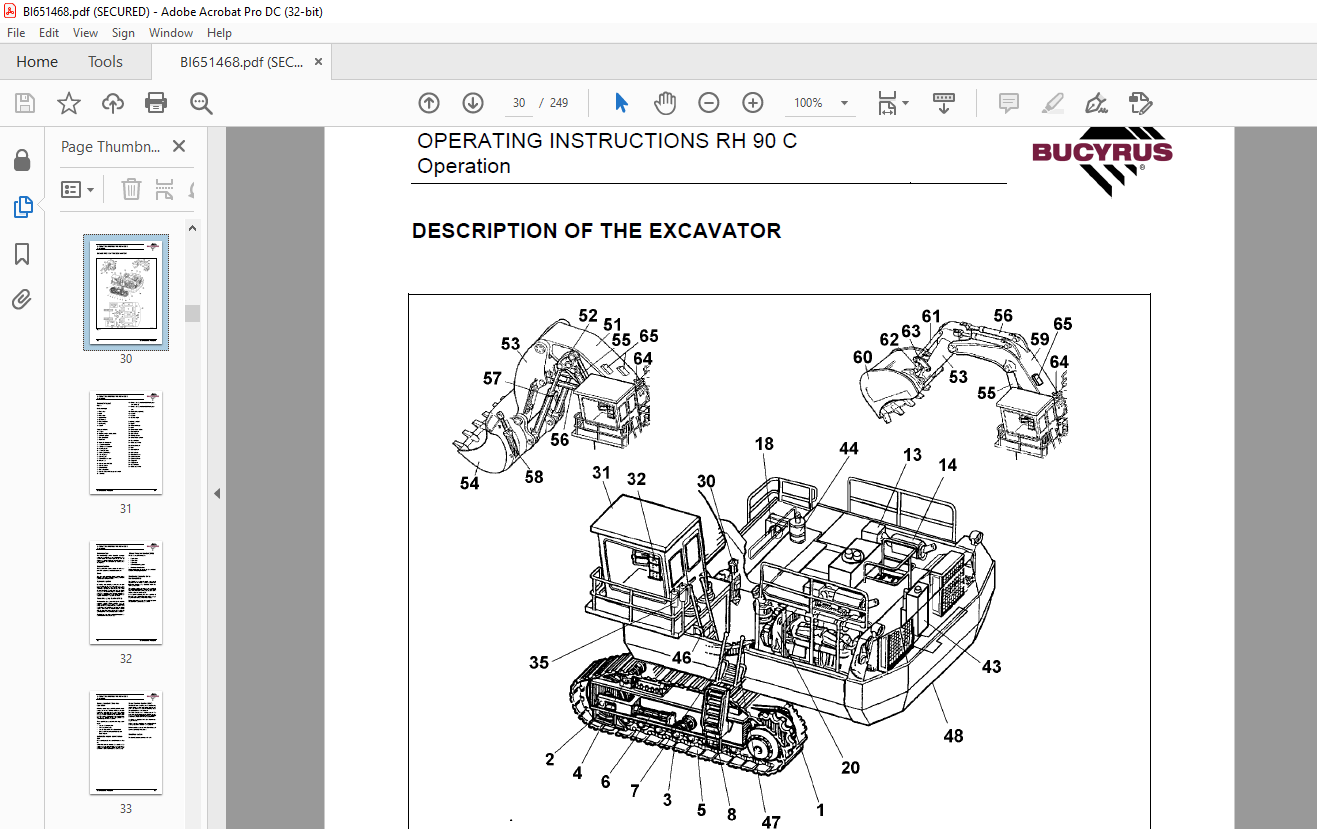Close the BI651468.pdf tab

(x=318, y=62)
